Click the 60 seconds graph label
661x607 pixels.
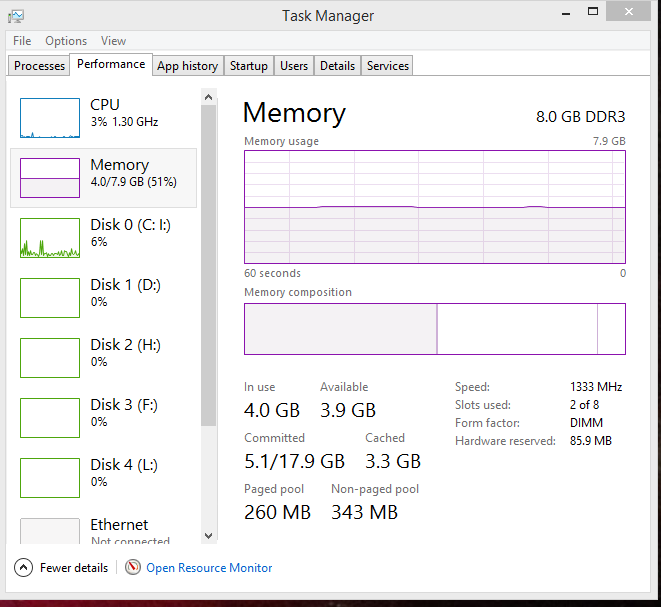point(272,273)
